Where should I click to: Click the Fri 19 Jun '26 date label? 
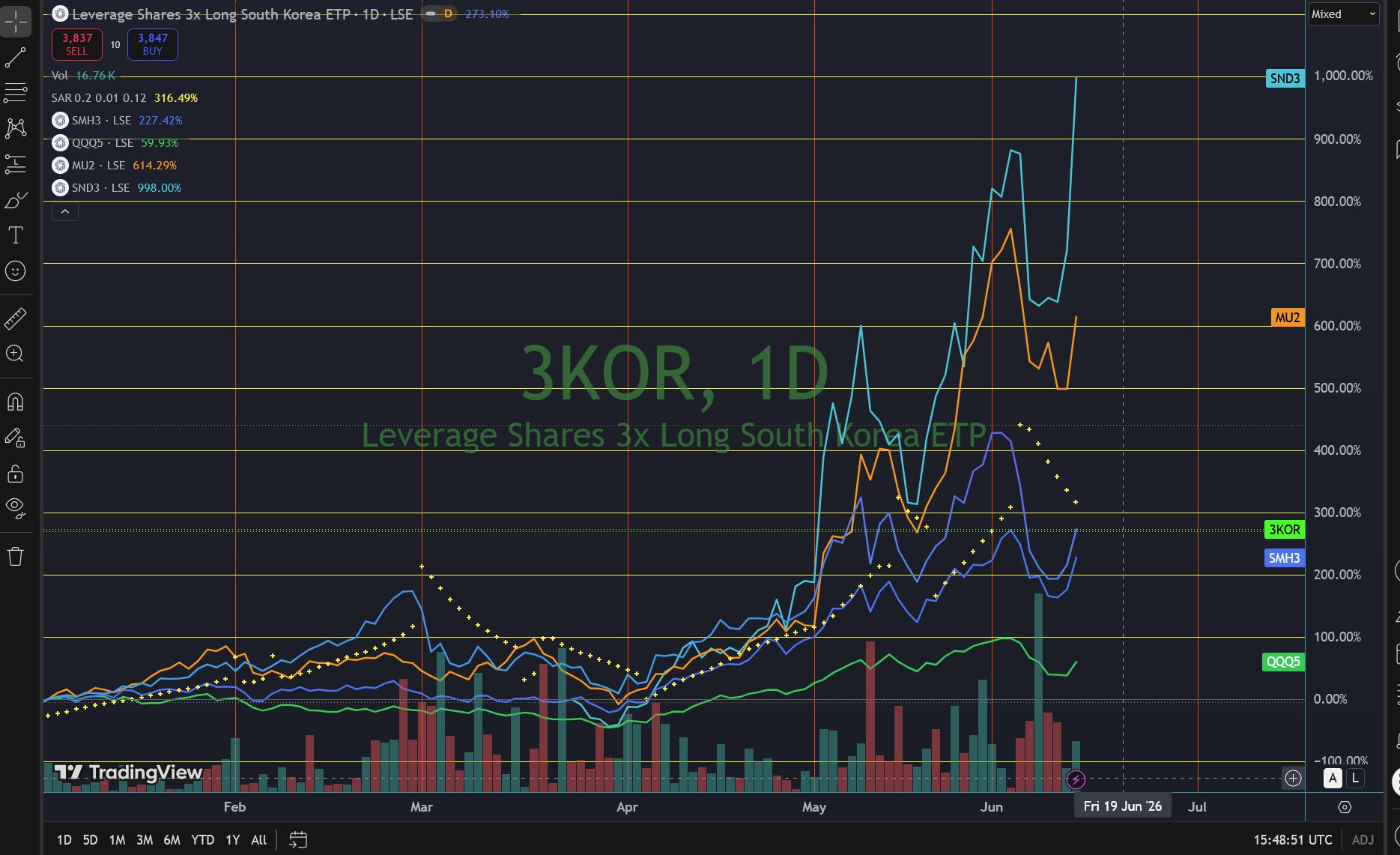coord(1122,806)
